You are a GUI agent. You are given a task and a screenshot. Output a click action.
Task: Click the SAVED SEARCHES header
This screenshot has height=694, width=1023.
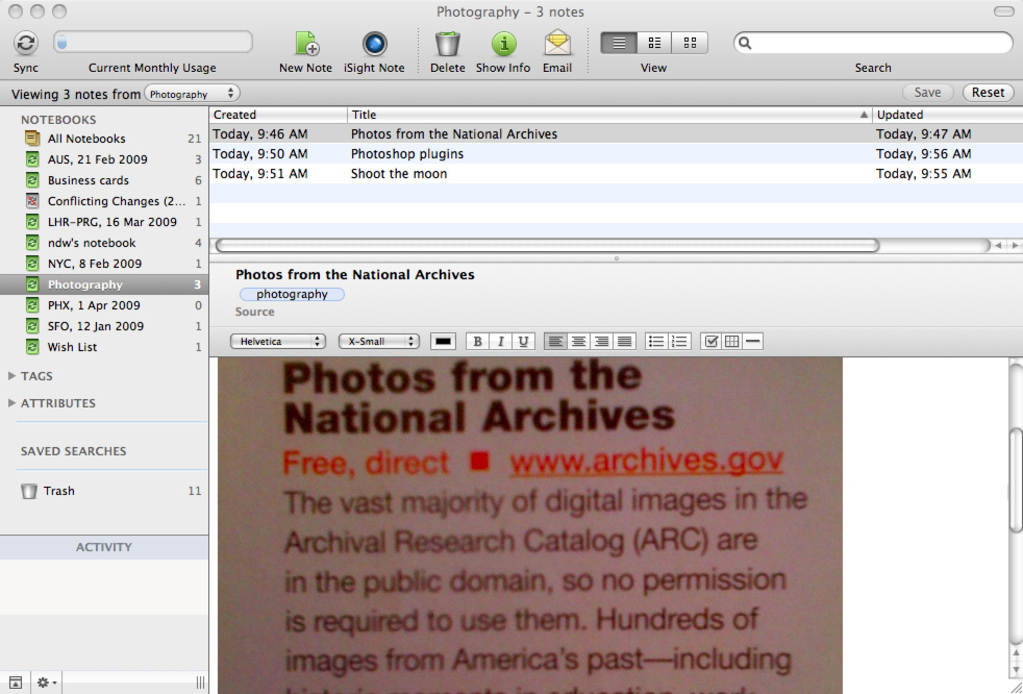[x=73, y=451]
